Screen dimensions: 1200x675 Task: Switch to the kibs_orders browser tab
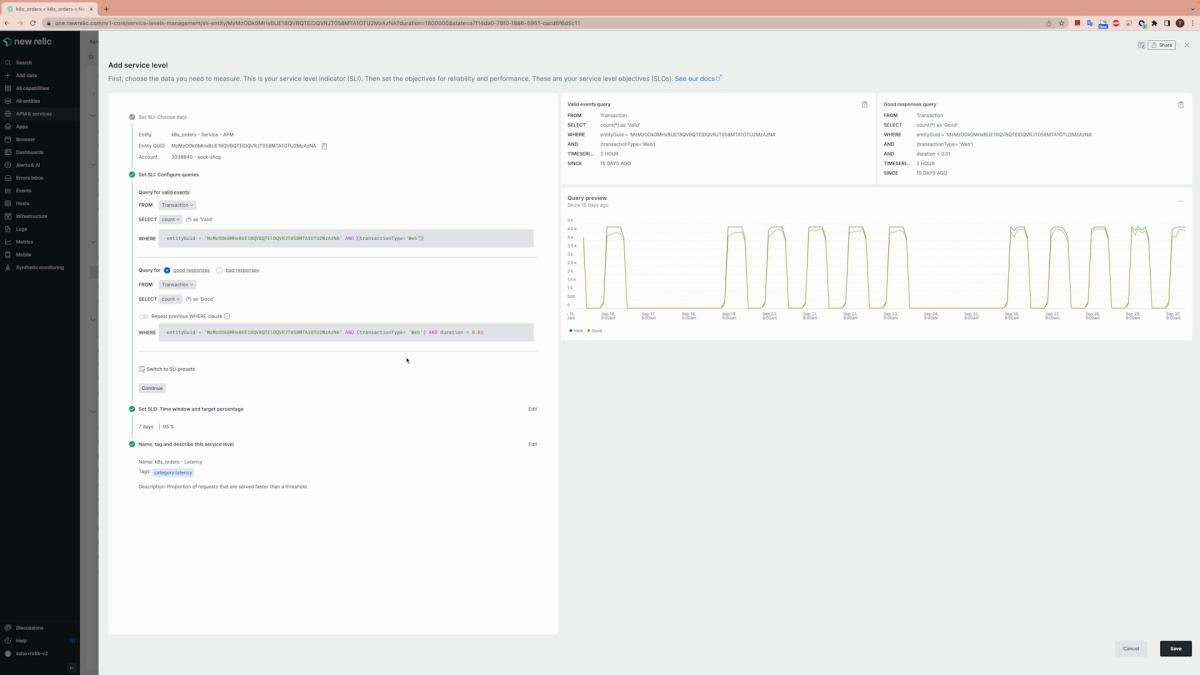tap(50, 8)
